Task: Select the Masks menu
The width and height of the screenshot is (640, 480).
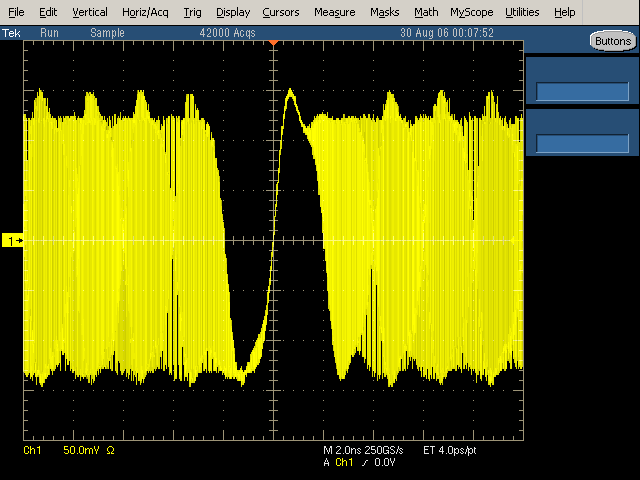Action: (x=384, y=12)
